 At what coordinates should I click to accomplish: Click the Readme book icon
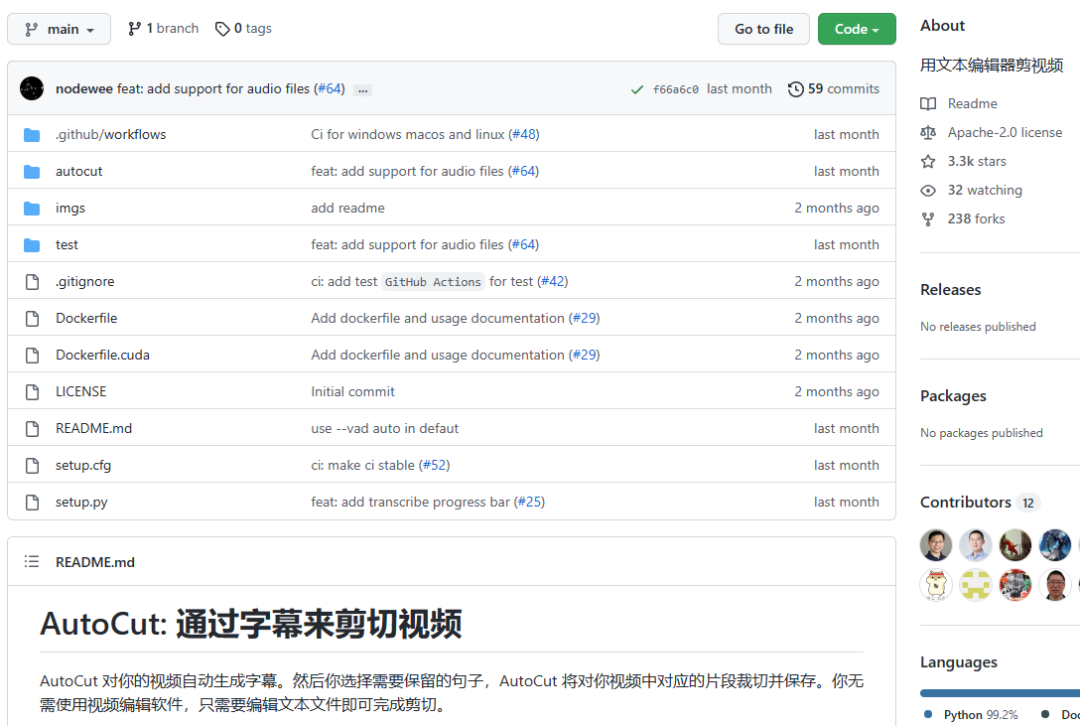pyautogui.click(x=928, y=103)
